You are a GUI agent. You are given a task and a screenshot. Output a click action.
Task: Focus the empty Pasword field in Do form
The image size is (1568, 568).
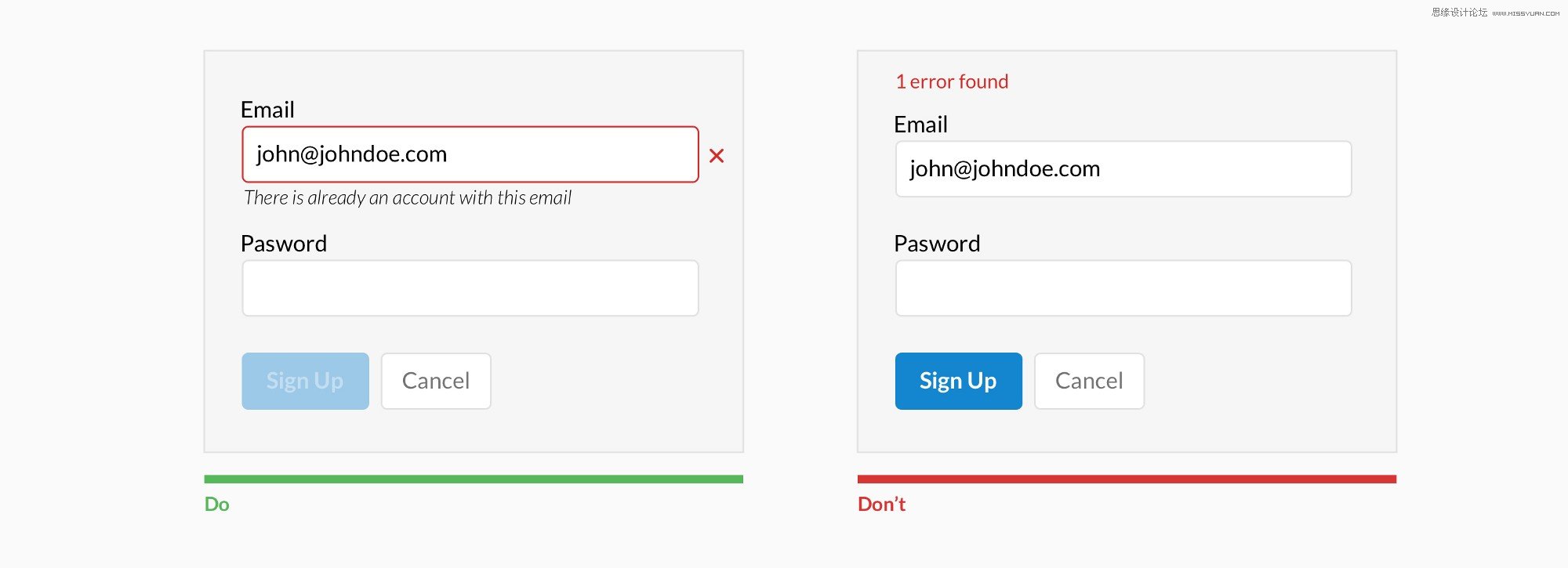click(470, 288)
